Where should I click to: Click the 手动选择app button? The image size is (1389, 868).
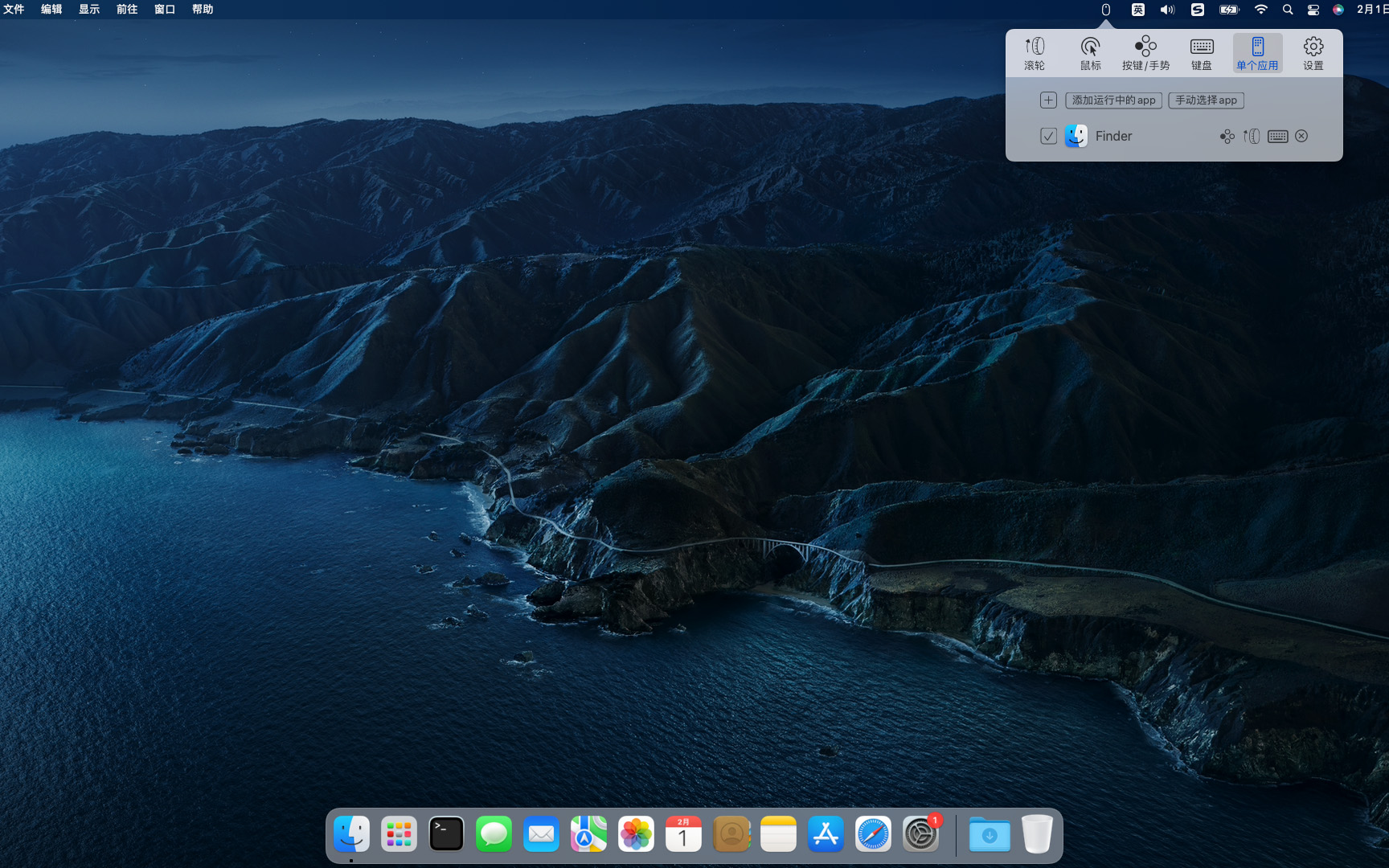1206,100
